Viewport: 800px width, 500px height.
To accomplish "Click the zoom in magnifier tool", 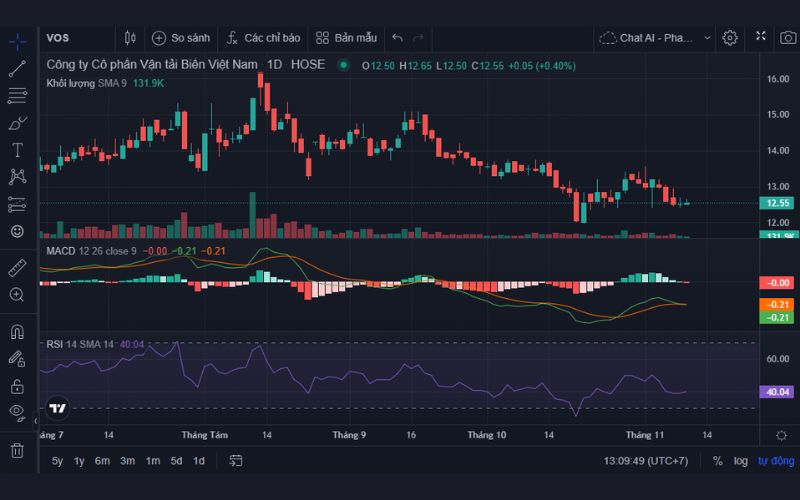I will click(x=17, y=295).
